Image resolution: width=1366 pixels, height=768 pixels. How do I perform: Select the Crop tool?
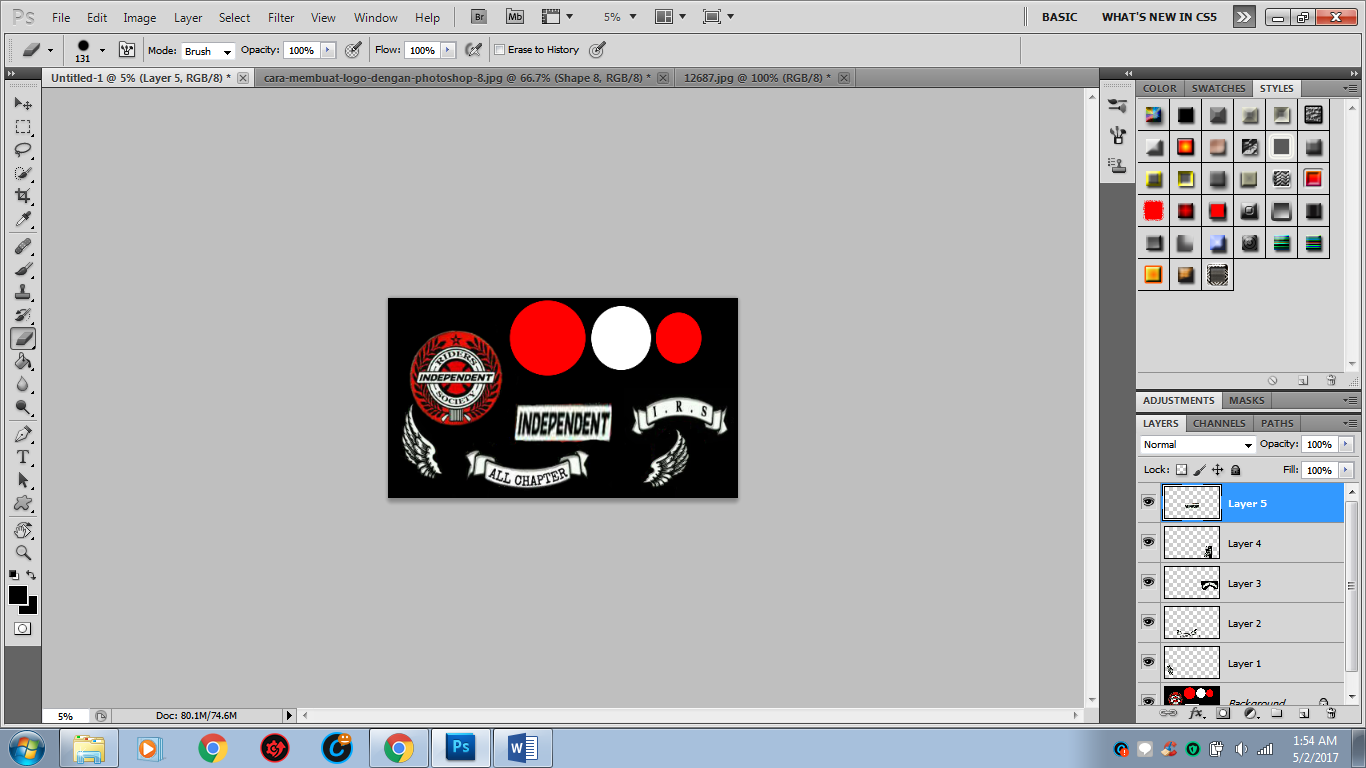[23, 196]
